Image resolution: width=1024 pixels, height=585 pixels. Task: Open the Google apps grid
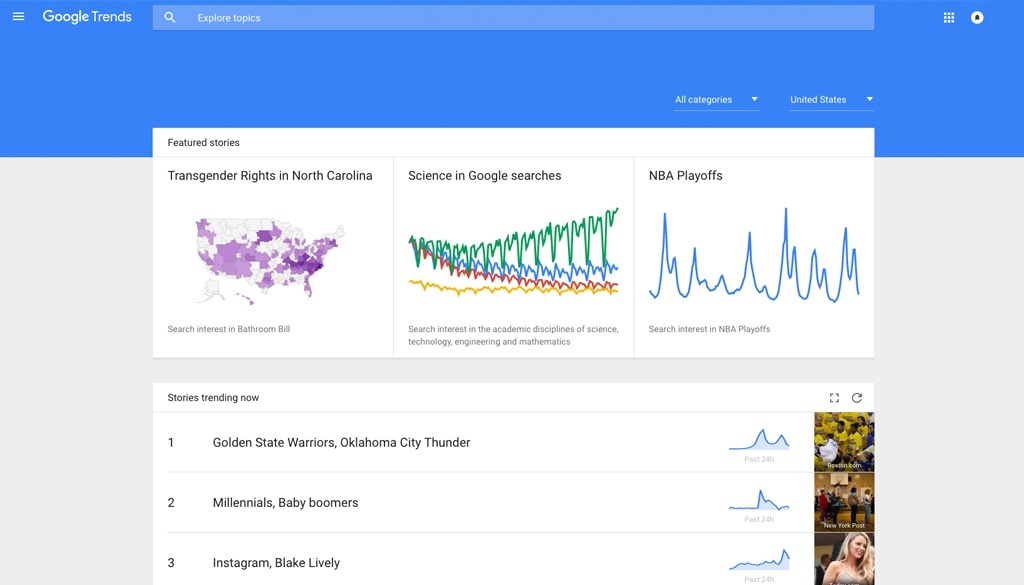pyautogui.click(x=949, y=18)
